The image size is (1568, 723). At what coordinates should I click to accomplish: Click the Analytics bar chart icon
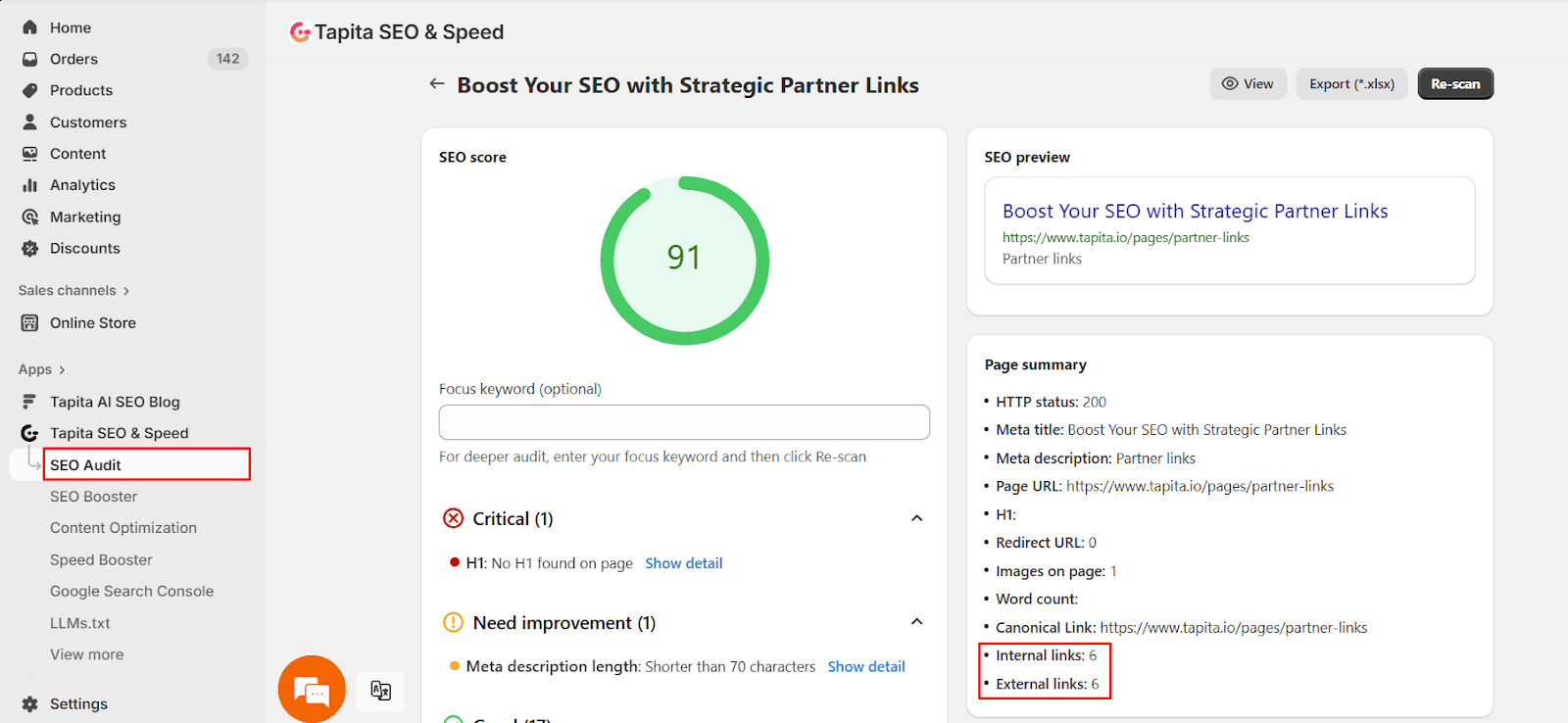(x=30, y=185)
